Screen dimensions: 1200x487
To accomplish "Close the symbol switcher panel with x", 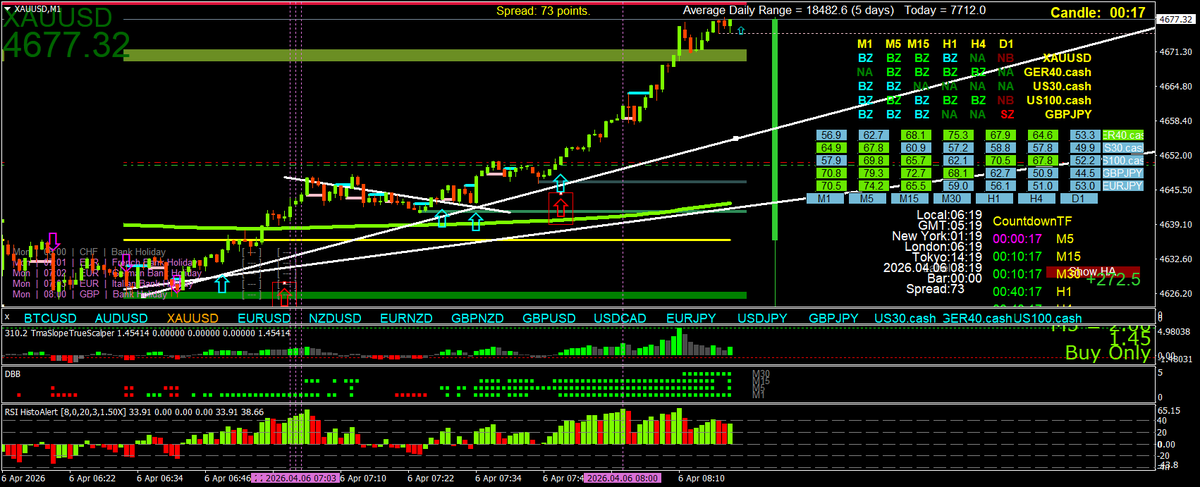I will pos(8,316).
